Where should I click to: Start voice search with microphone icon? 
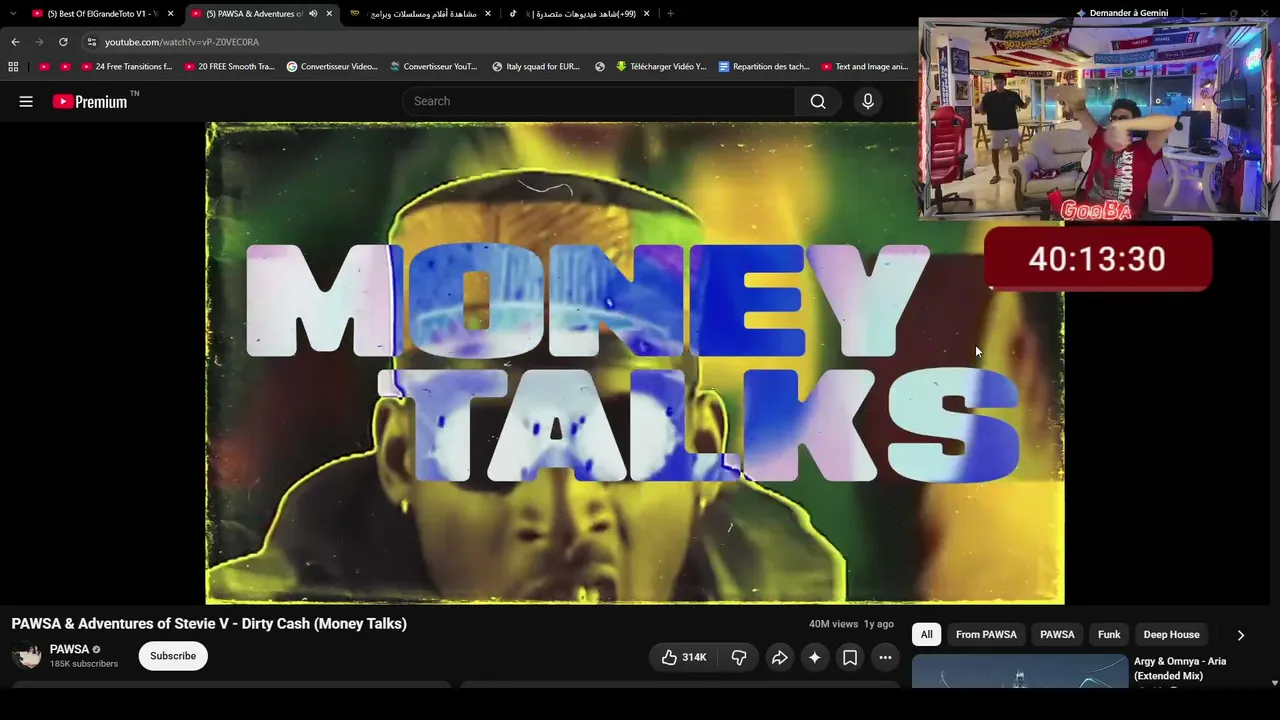(868, 101)
